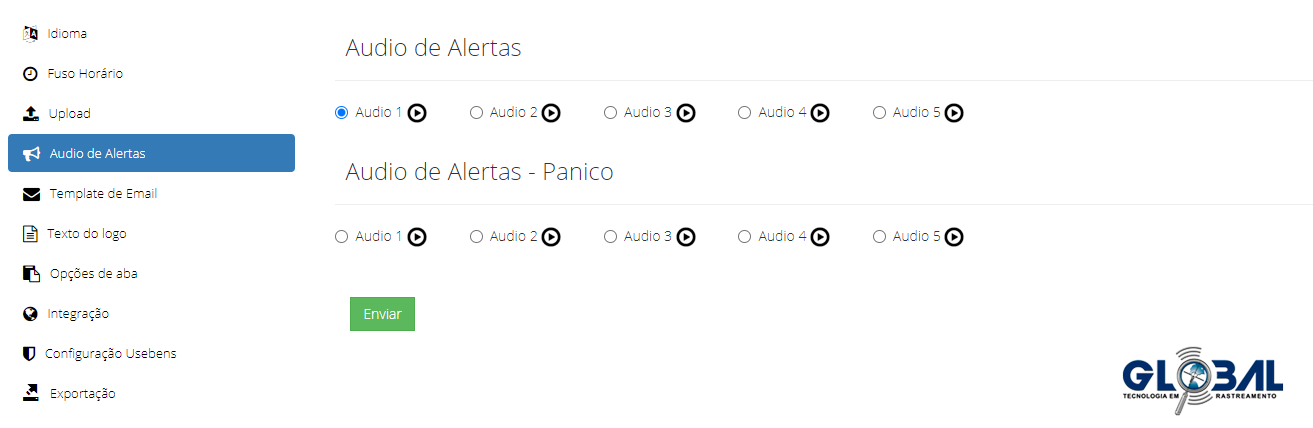Viewport: 1313px width, 428px height.
Task: Go to Configuração Usebens settings
Action: [x=110, y=354]
